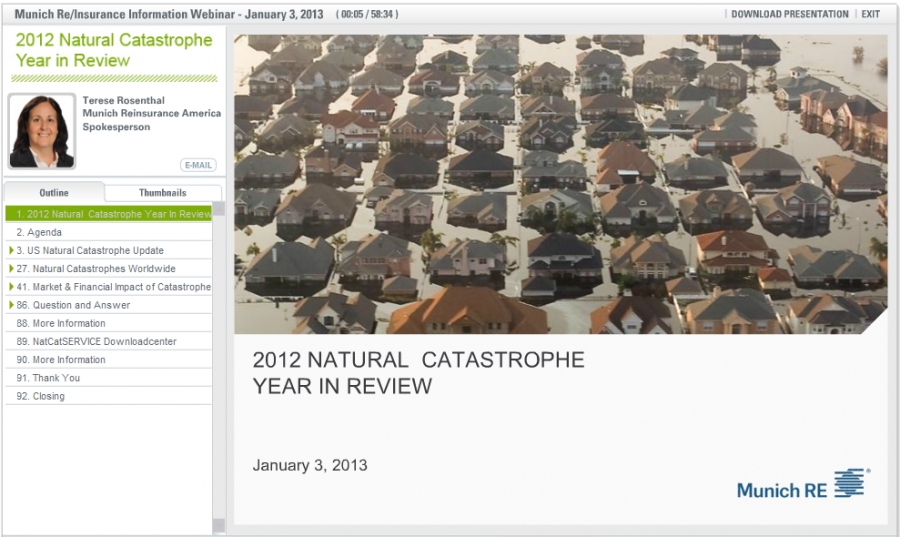Expand the Question and Answer section arrow

tap(11, 305)
